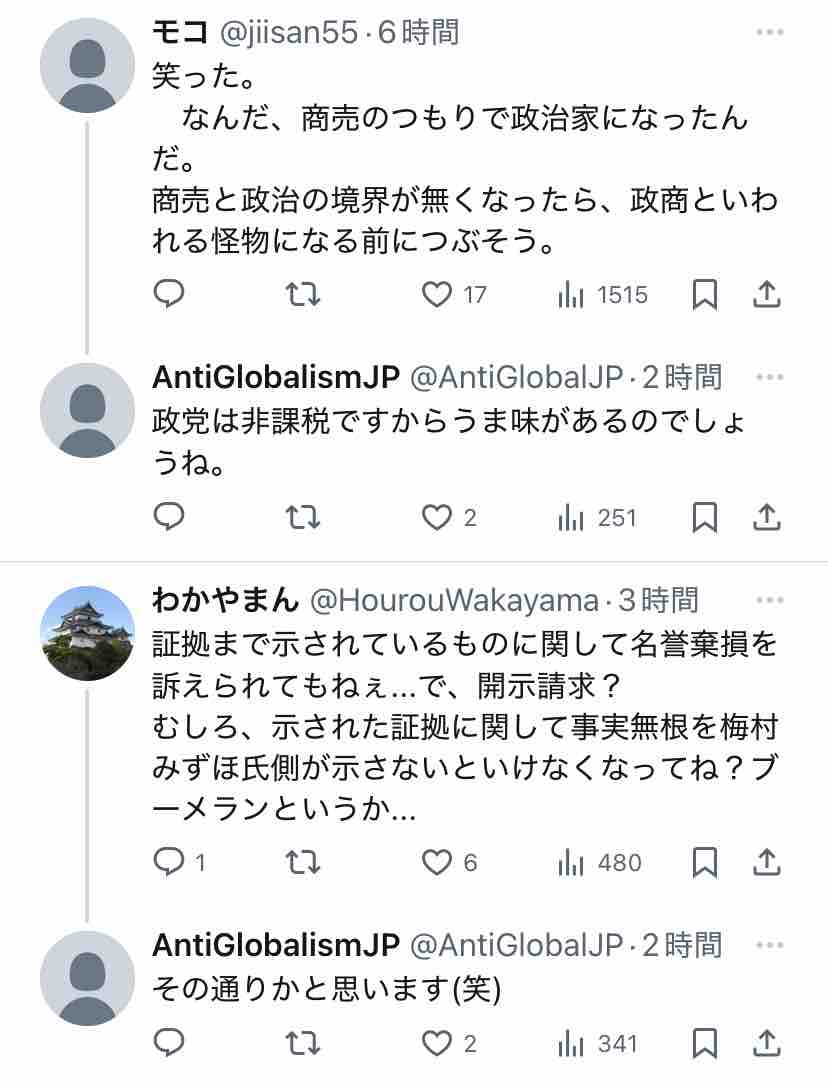Screen dimensions: 828x1083
Task: Tap モコ's default avatar
Action: (87, 65)
